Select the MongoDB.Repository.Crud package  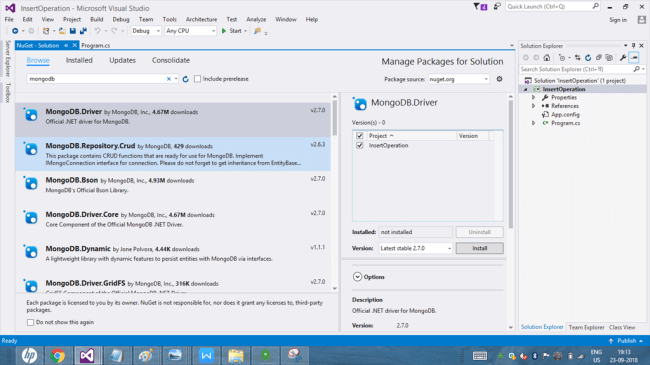click(173, 154)
